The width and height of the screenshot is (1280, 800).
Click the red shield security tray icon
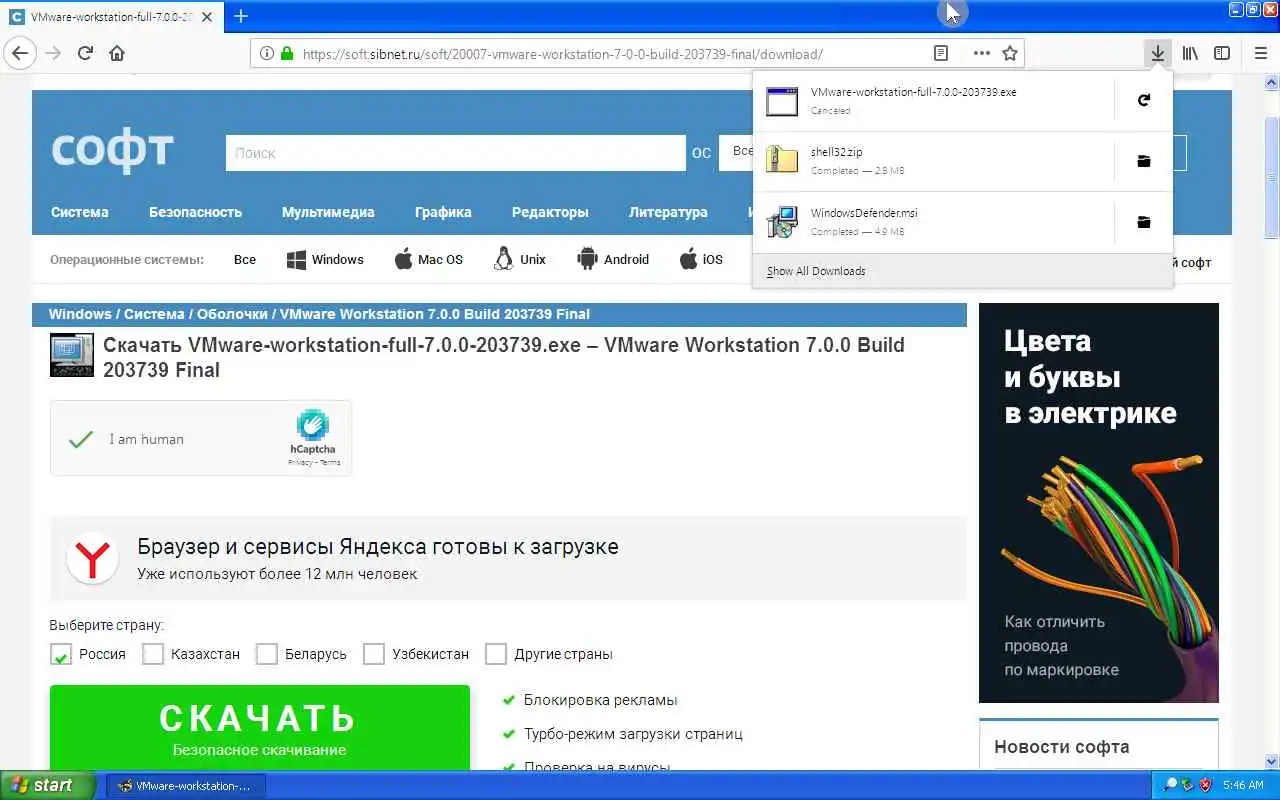pos(1206,785)
